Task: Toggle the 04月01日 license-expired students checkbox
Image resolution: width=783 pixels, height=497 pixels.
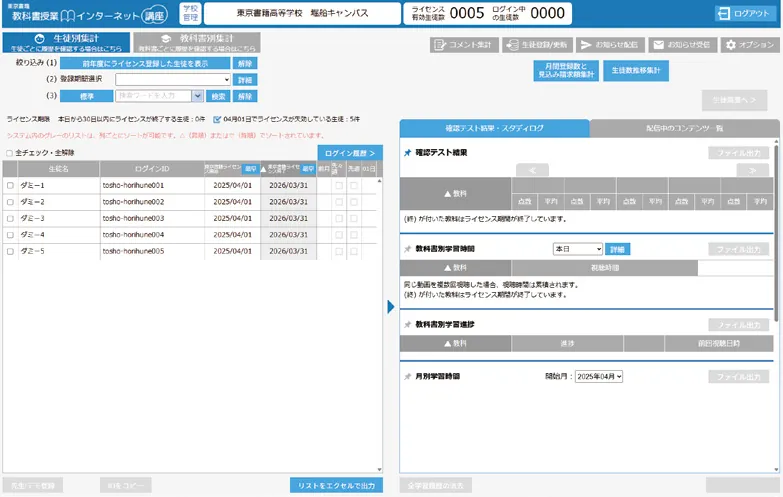Action: point(217,119)
